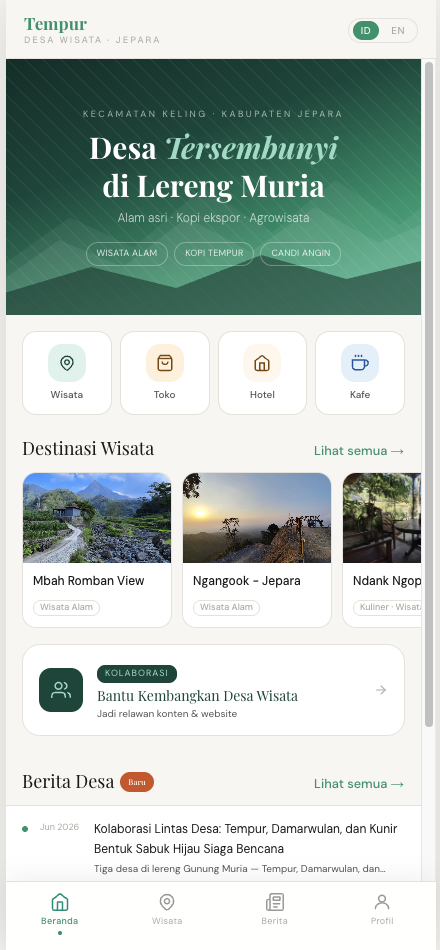Select the KOPI TEMPUR hero chip
The height and width of the screenshot is (950, 440).
coord(214,253)
